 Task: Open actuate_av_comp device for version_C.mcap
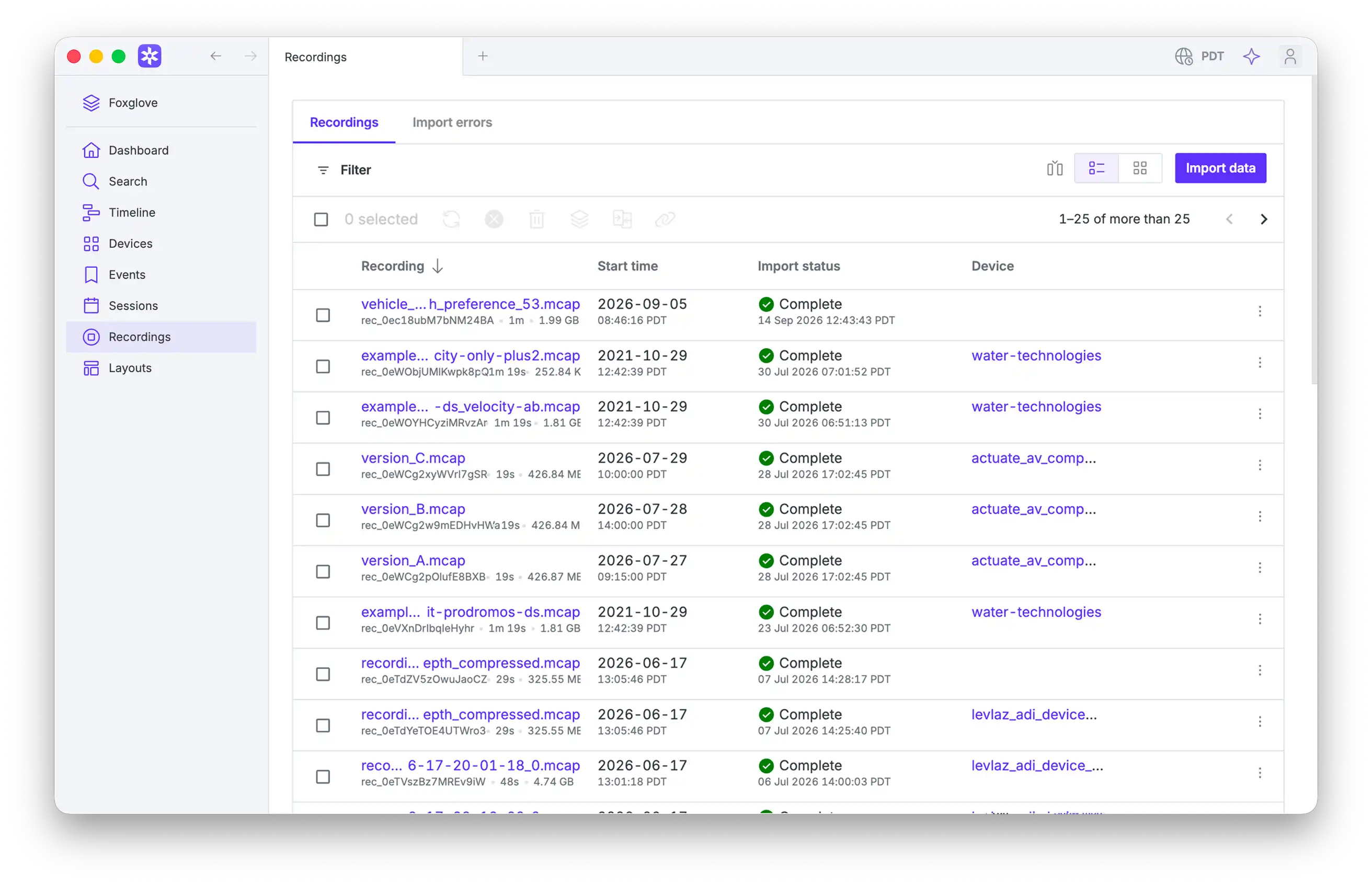tap(1034, 458)
